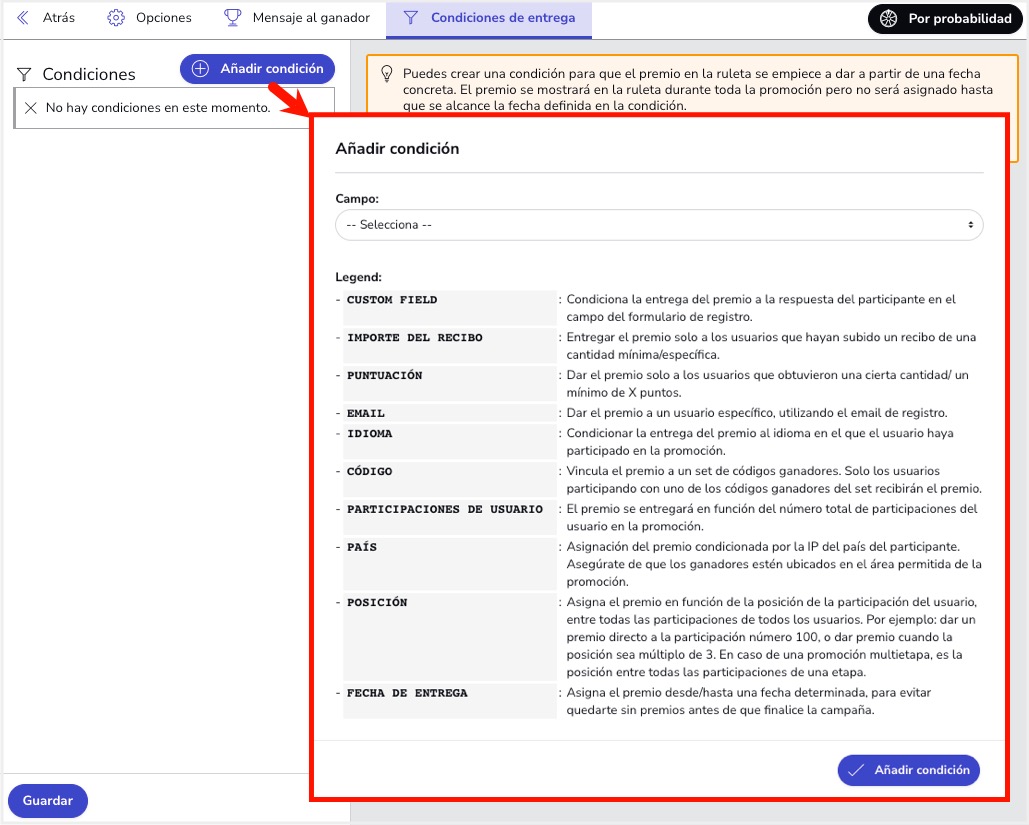The width and height of the screenshot is (1029, 825).
Task: Click the checkmark icon in the dialog's Añadir condición
Action: point(855,770)
